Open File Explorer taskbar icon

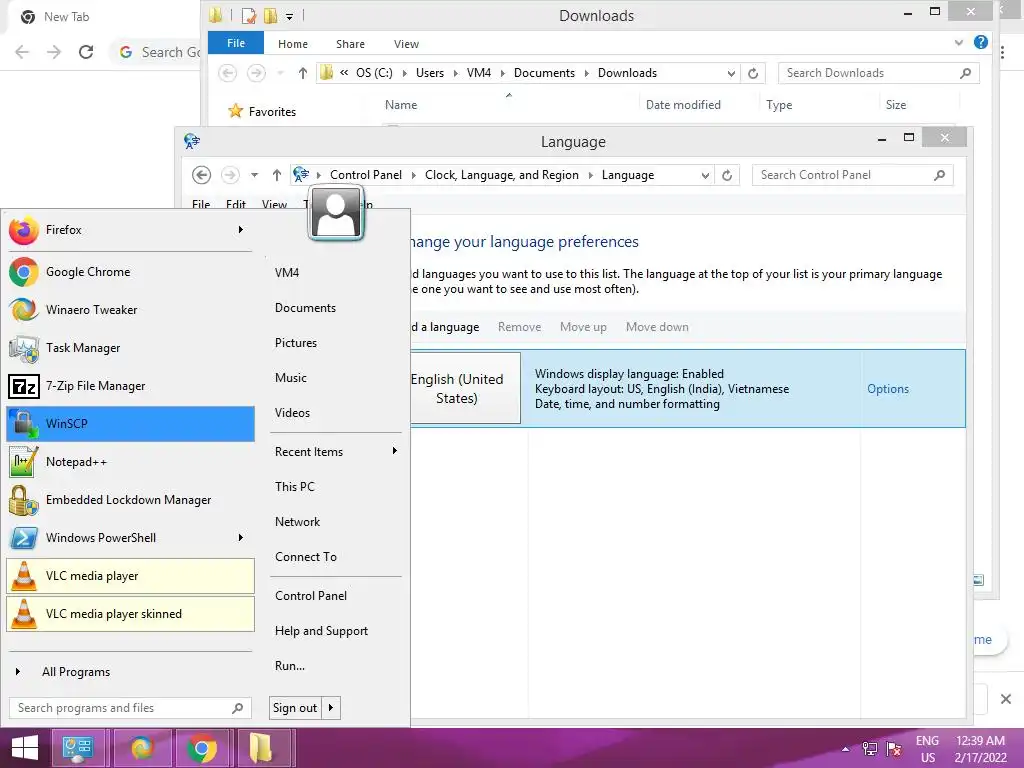coord(262,748)
